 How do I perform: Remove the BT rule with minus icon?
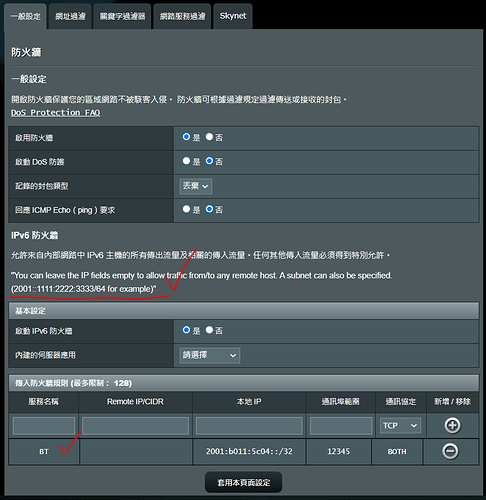[x=450, y=451]
